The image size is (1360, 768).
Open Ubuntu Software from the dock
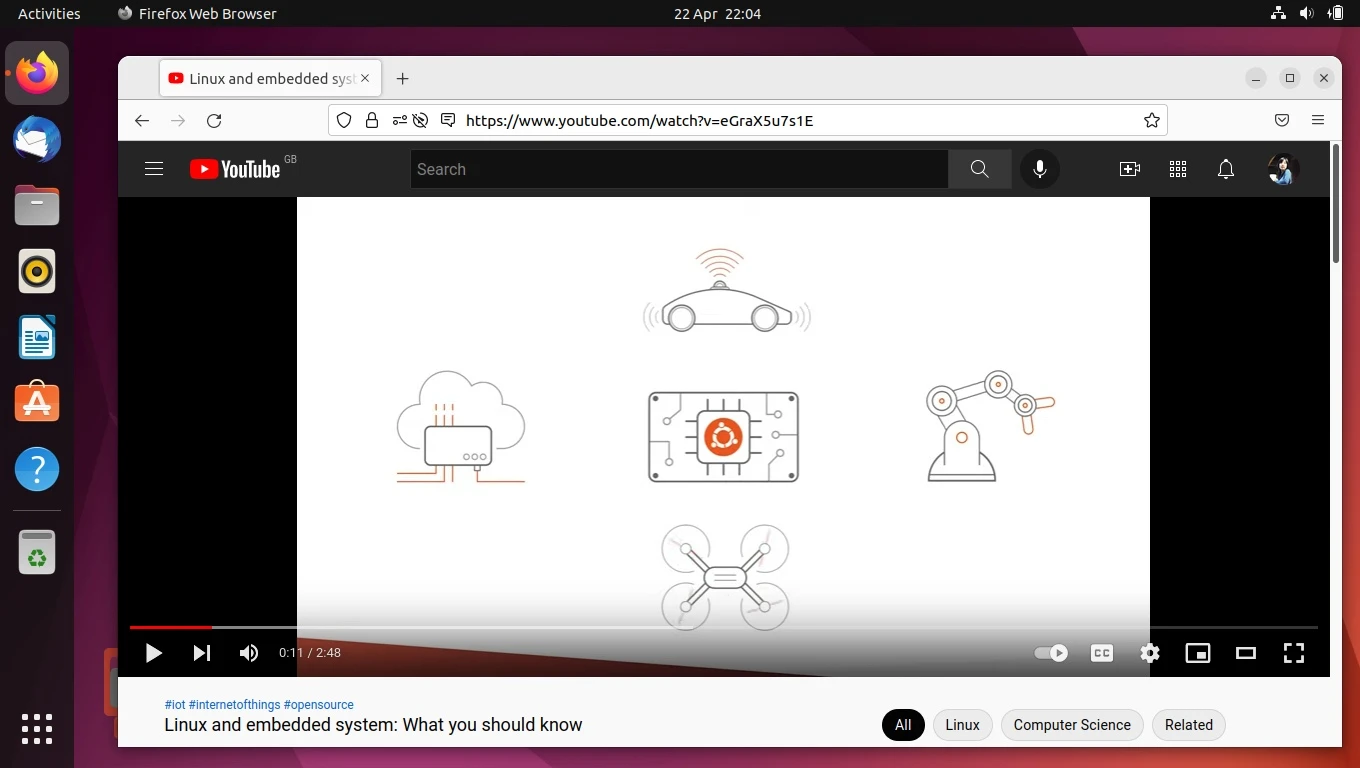(x=37, y=403)
